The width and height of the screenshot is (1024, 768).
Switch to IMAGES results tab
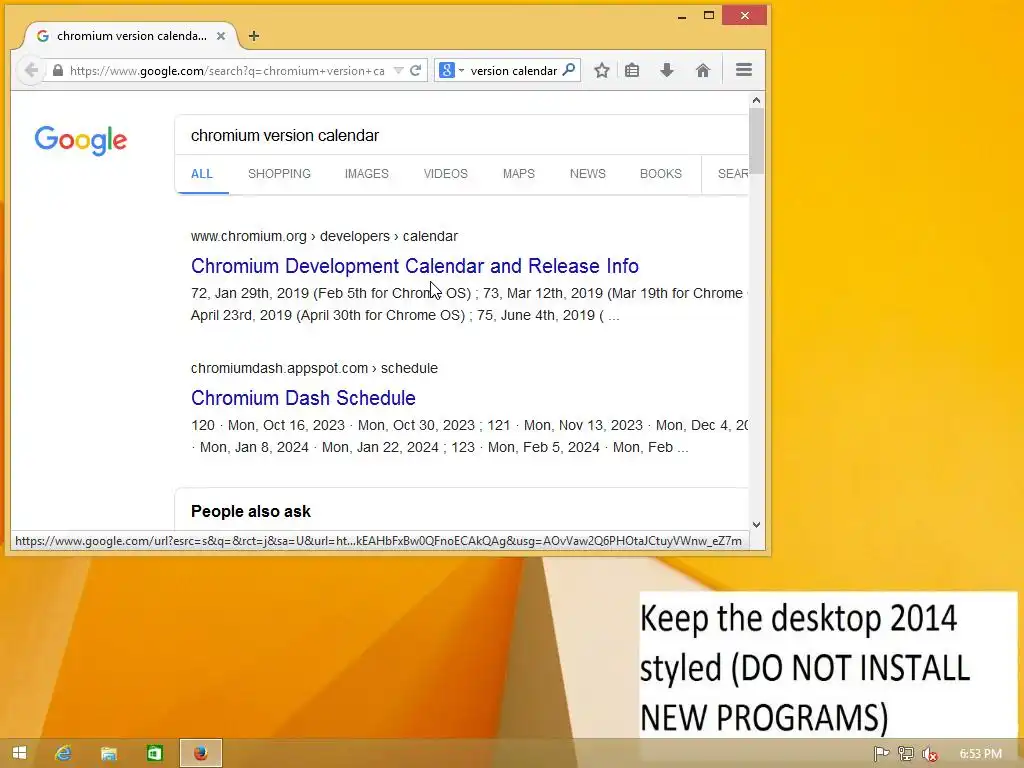(x=366, y=174)
